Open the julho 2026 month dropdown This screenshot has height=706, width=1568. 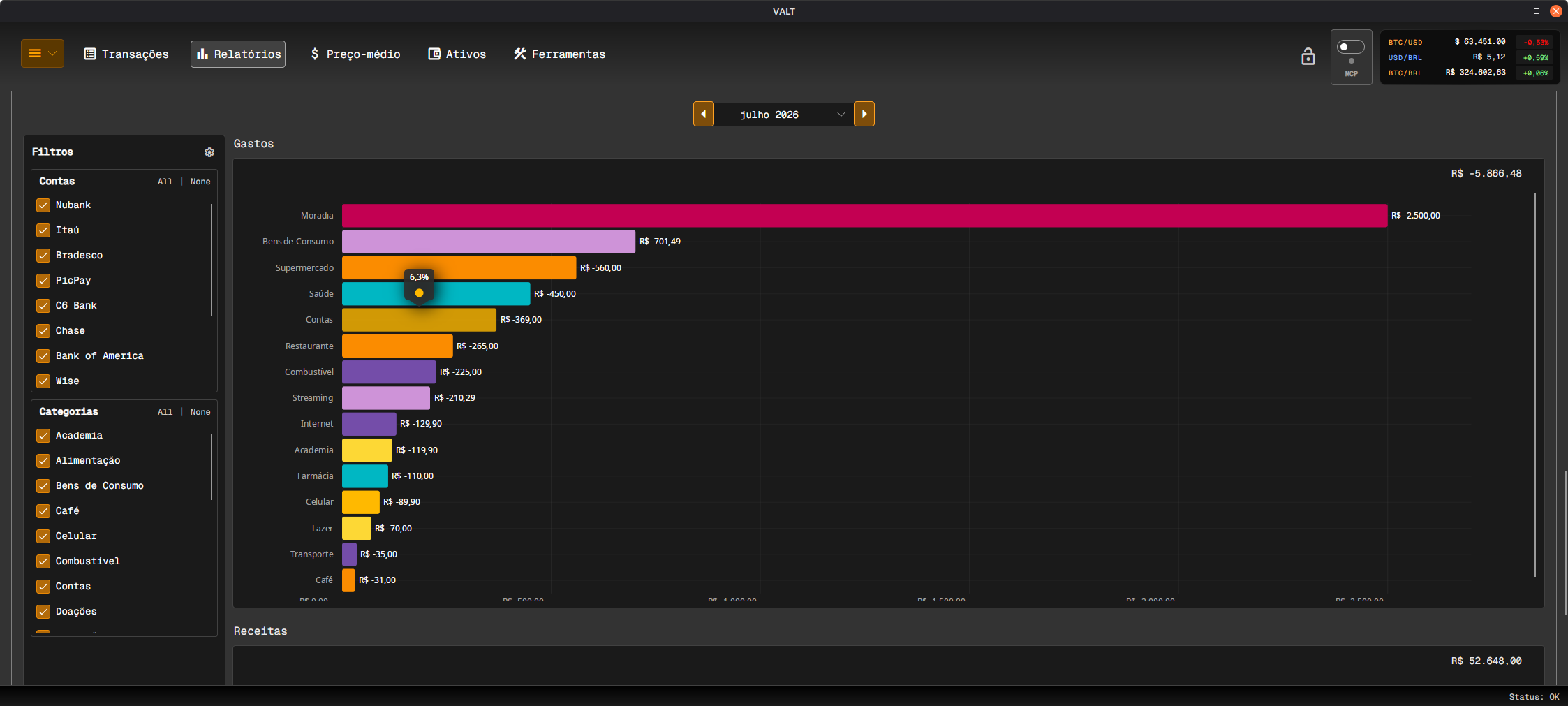tap(784, 114)
